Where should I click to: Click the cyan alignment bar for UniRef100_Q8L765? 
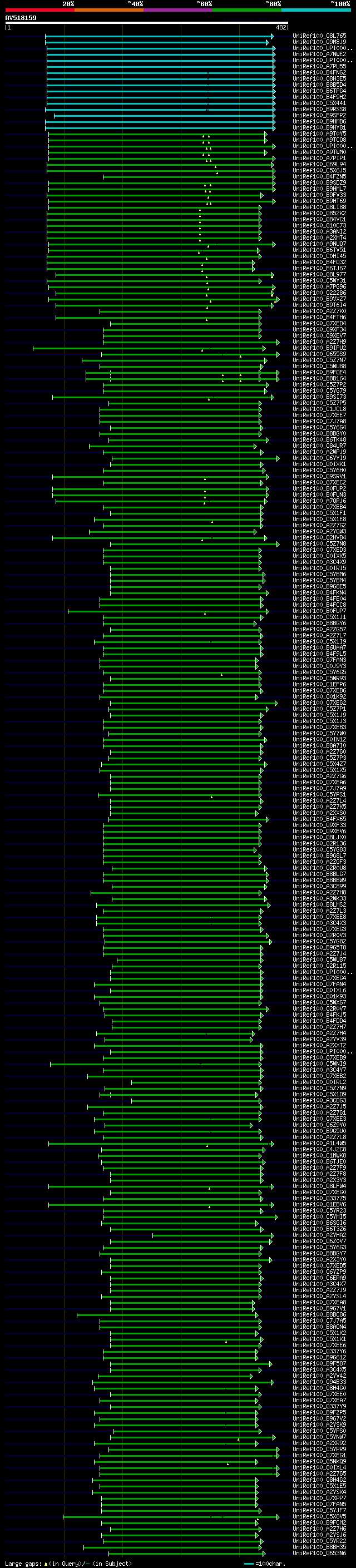coord(159,37)
